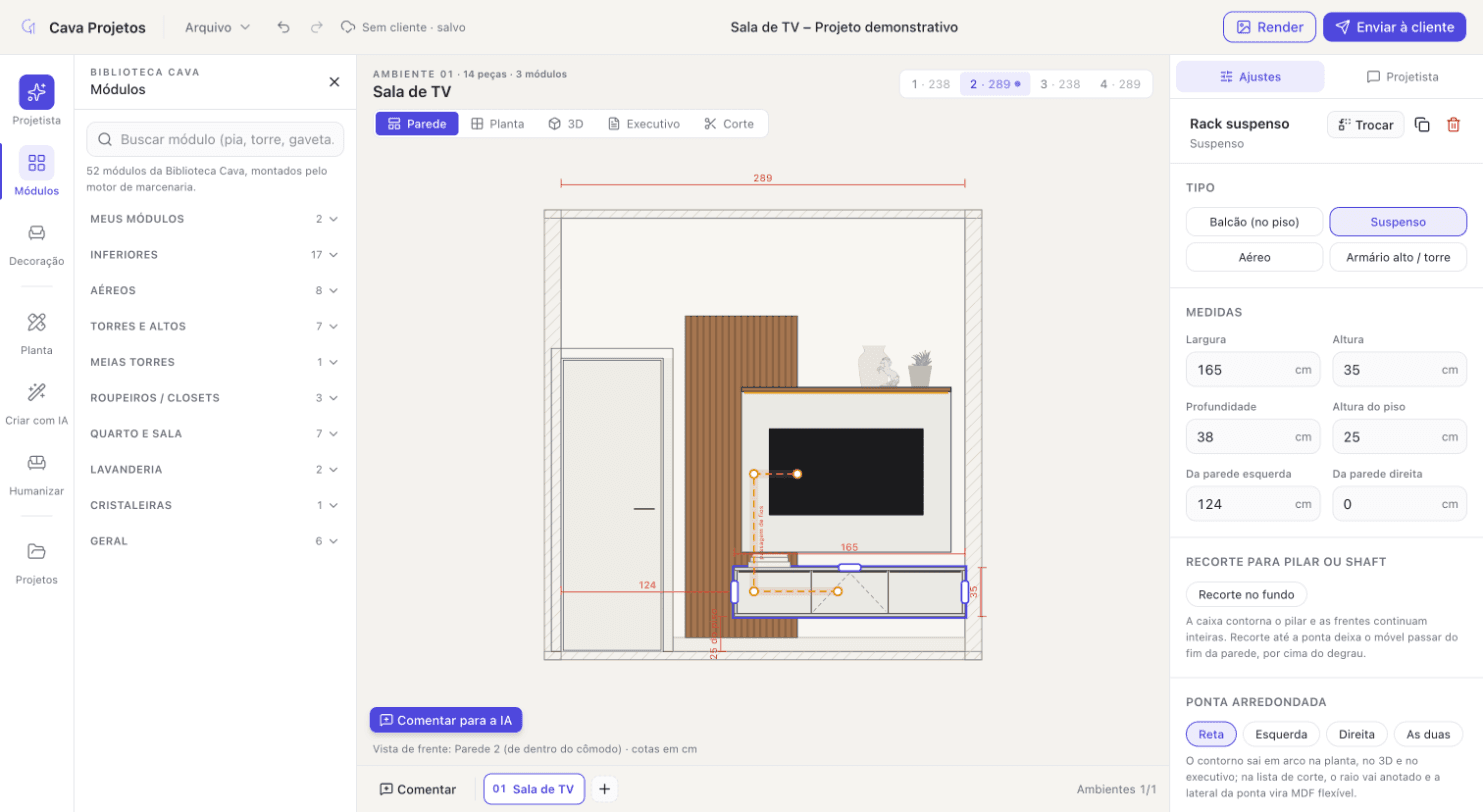The image size is (1483, 812).
Task: Open the Projetista tab in right panel
Action: [x=1402, y=76]
